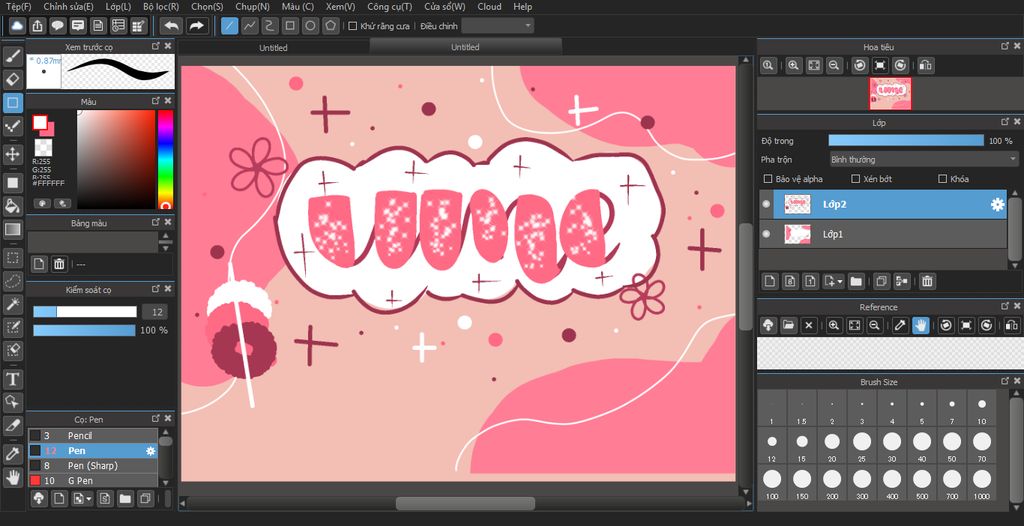Check the Bảo vệ alpha option
Viewport: 1024px width, 526px height.
coord(768,178)
